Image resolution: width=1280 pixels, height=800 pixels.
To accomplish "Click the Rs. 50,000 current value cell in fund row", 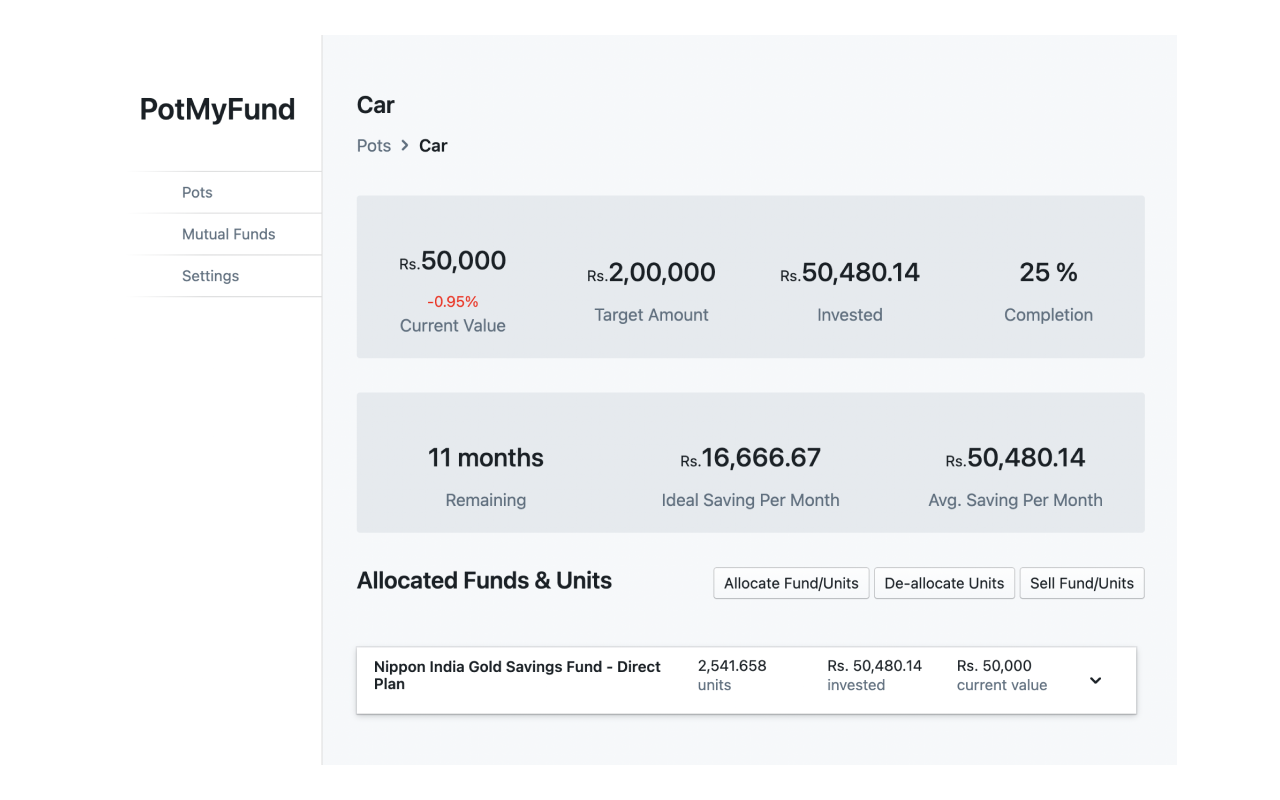I will coord(1002,675).
